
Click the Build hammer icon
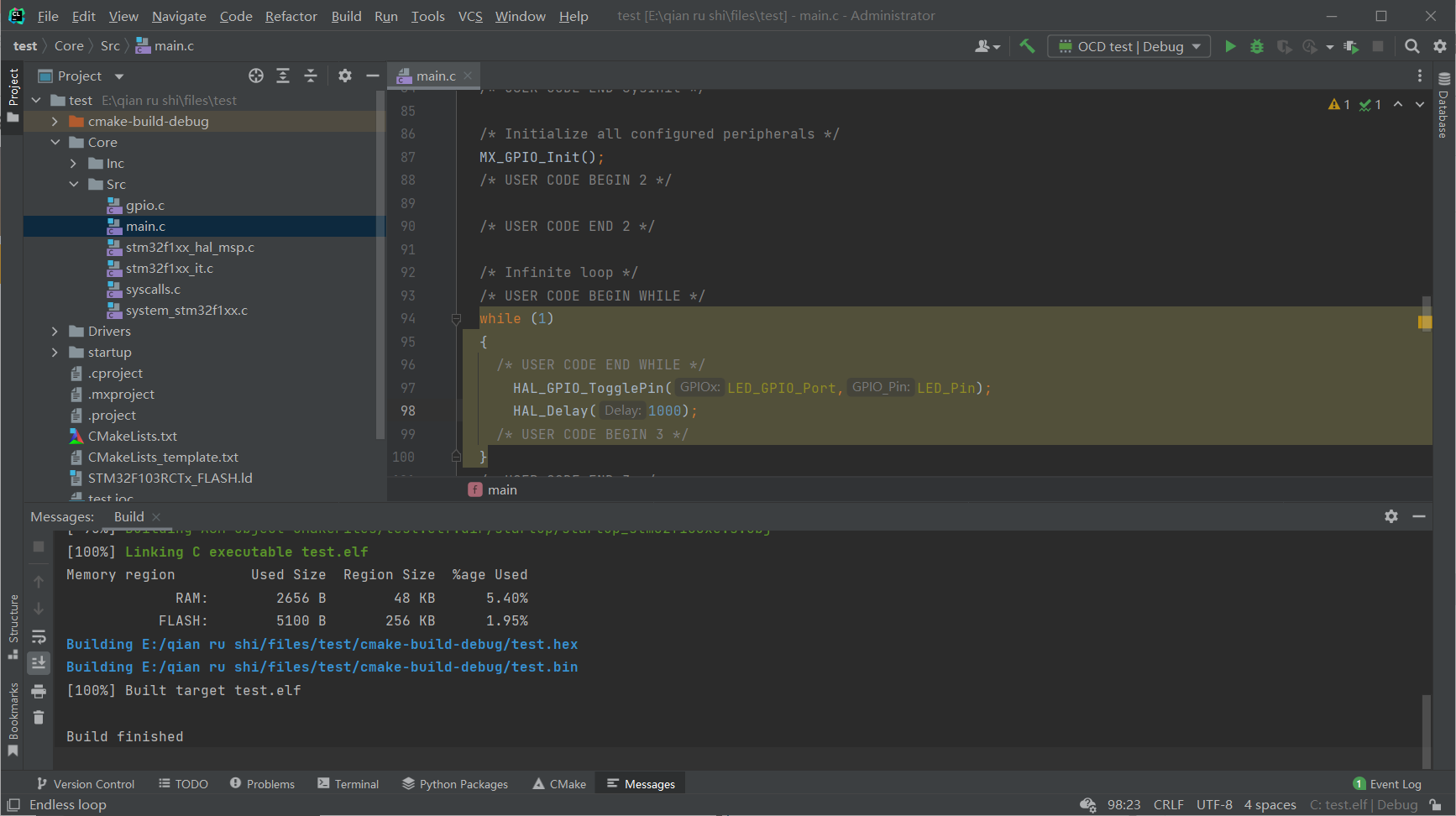[x=1027, y=46]
